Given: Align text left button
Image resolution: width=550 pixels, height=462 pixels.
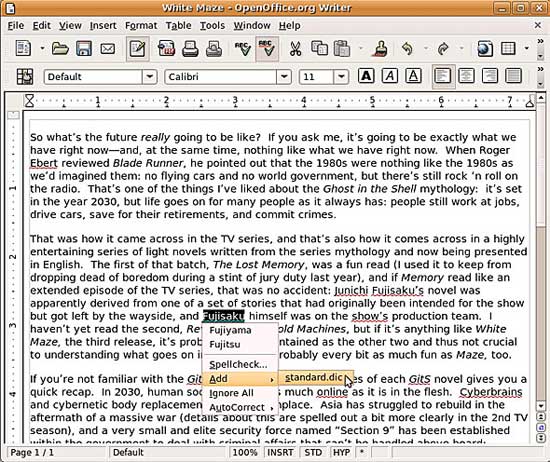Looking at the screenshot, I should pyautogui.click(x=443, y=76).
